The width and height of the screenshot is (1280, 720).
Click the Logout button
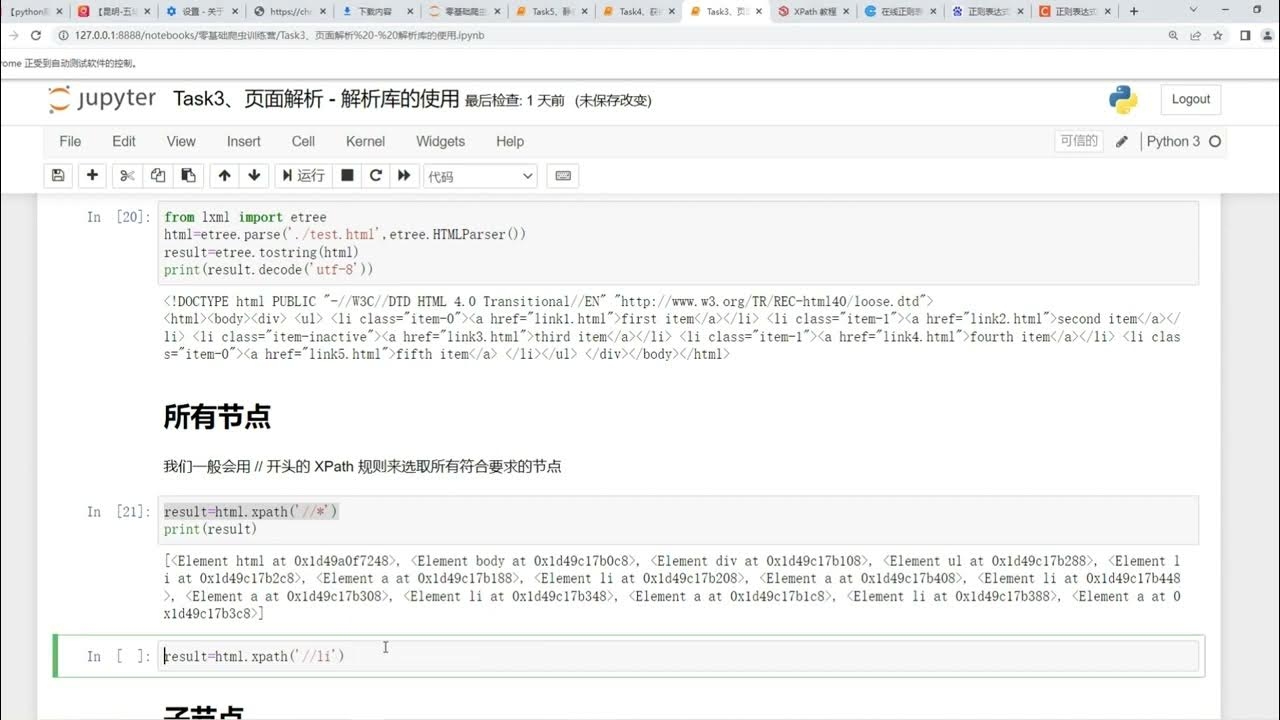[x=1190, y=99]
